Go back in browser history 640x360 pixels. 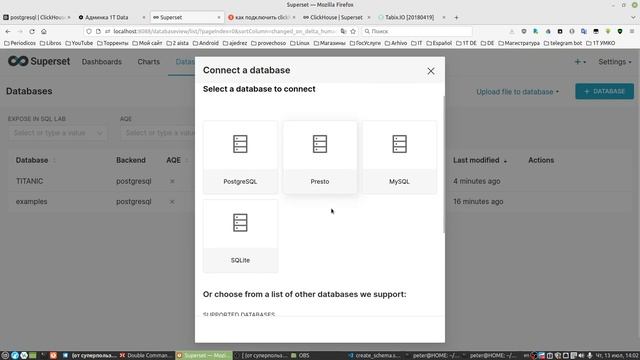8,31
